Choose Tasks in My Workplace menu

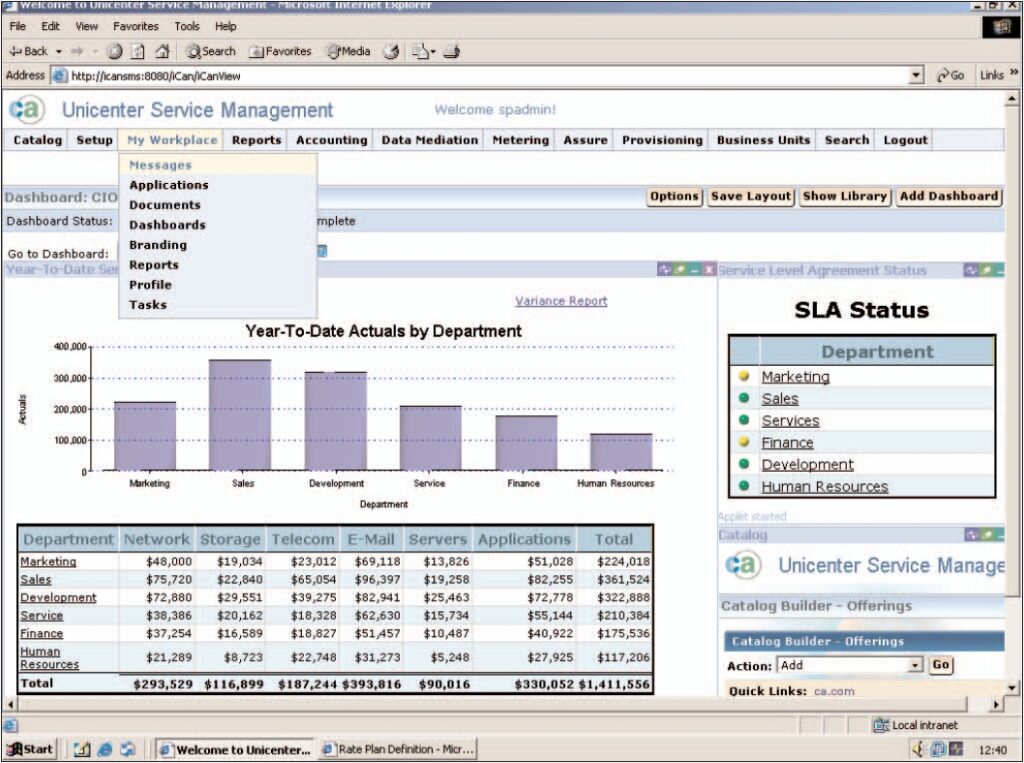coord(148,304)
